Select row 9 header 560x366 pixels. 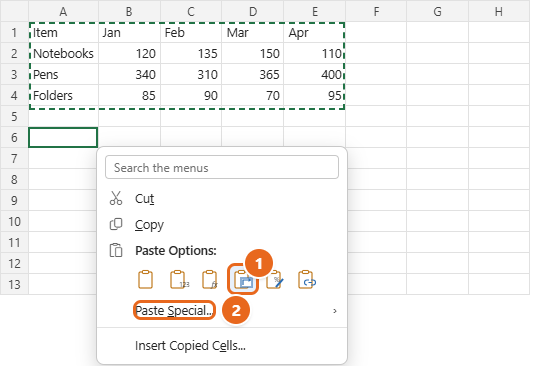coord(14,200)
